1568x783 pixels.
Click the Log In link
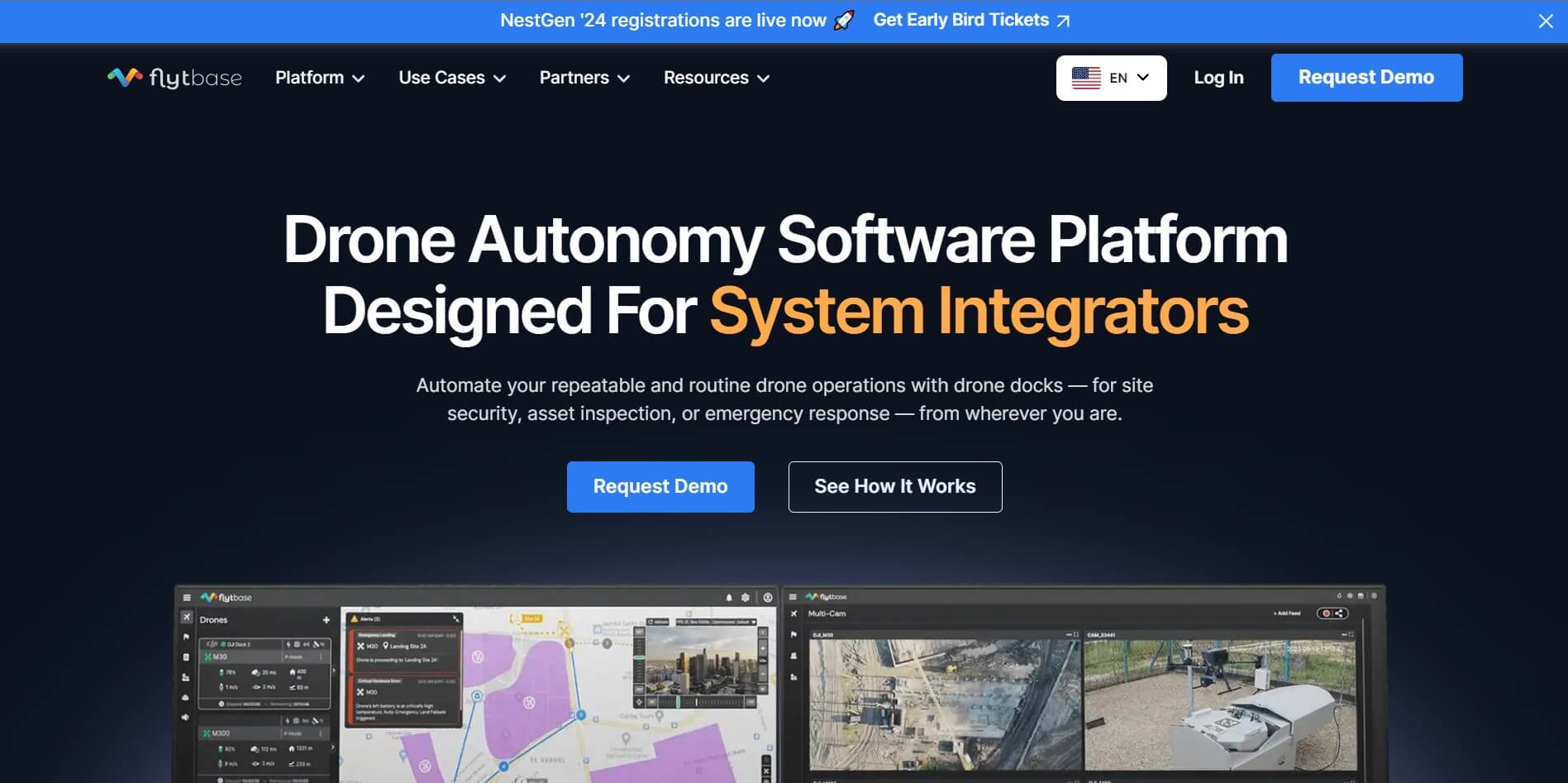pyautogui.click(x=1218, y=78)
